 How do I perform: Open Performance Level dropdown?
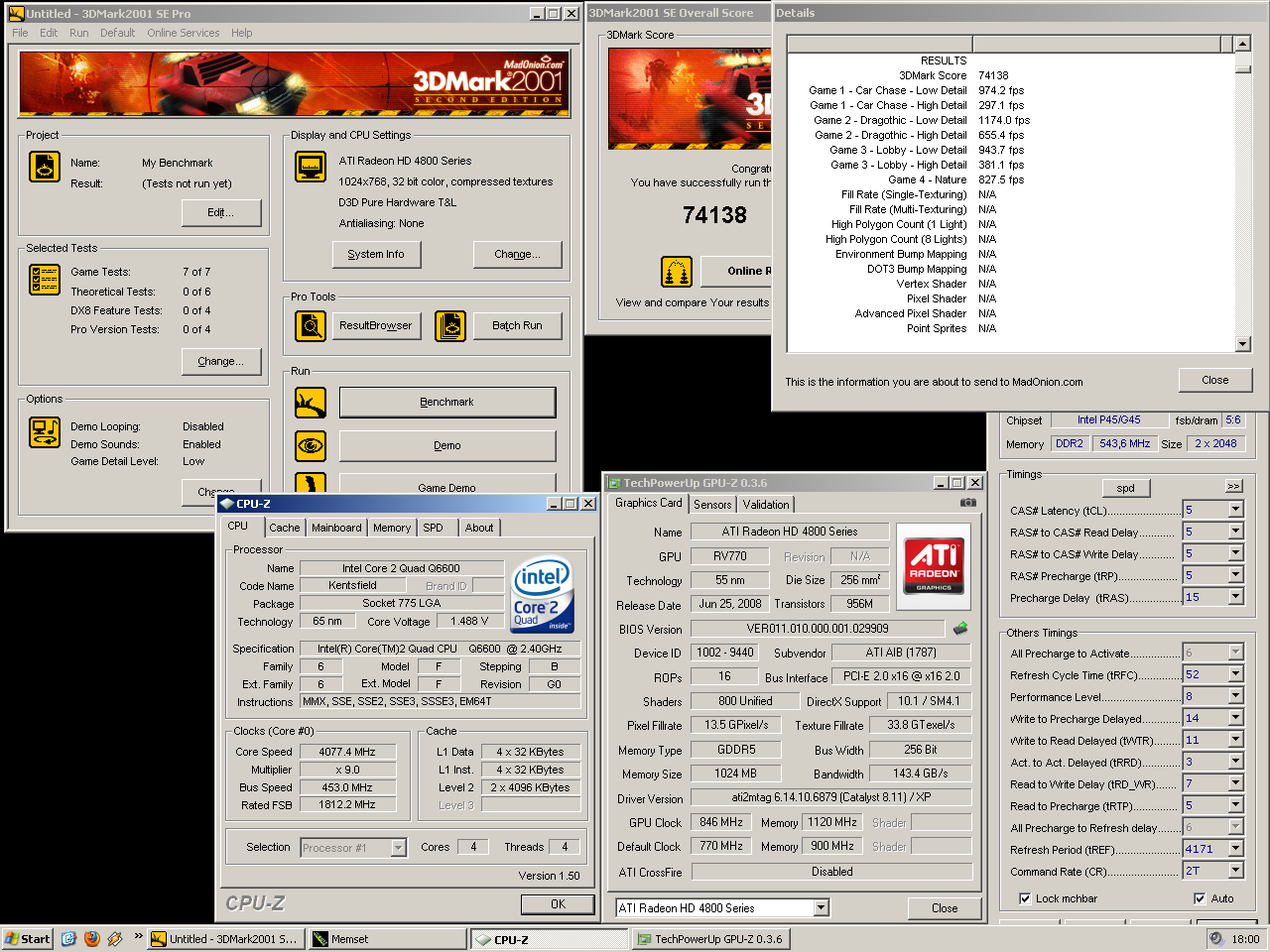(x=1236, y=696)
